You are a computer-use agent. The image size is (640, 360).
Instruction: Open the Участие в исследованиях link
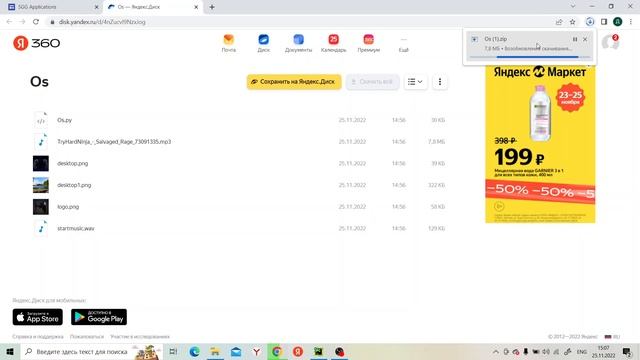pyautogui.click(x=140, y=337)
